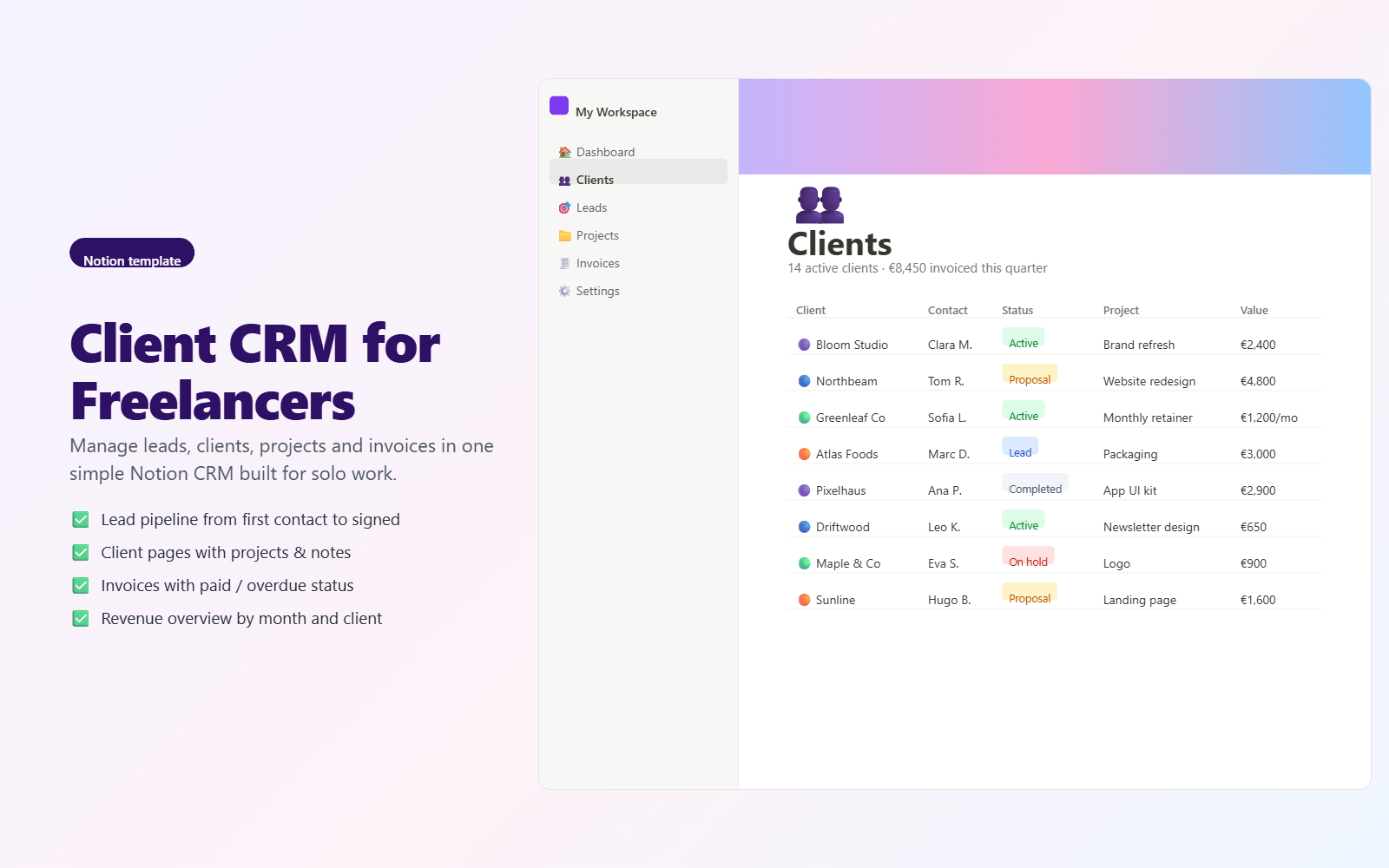Click Greenleaf Co's green dot icon
The width and height of the screenshot is (1389, 868).
click(804, 418)
